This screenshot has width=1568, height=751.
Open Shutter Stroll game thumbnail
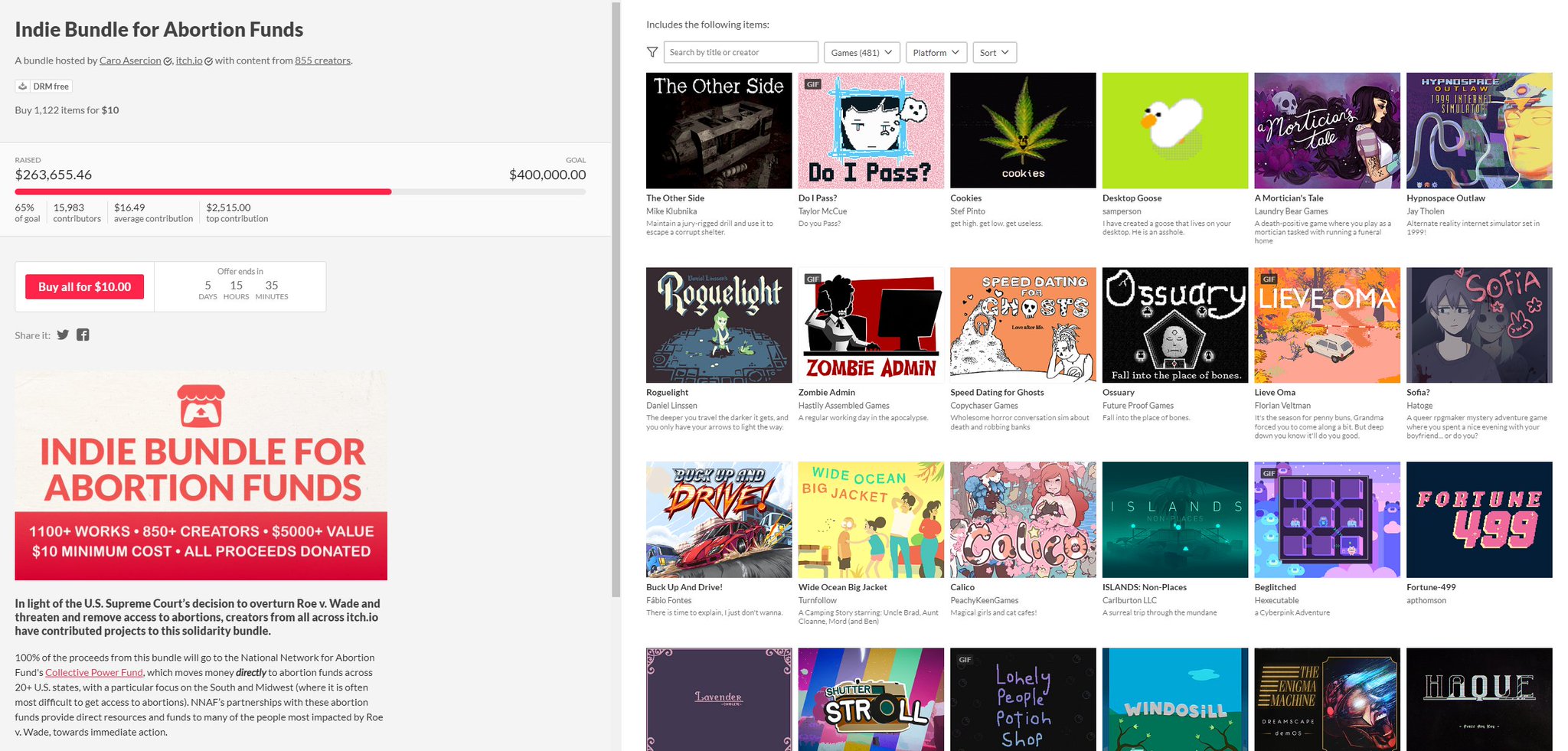click(871, 700)
